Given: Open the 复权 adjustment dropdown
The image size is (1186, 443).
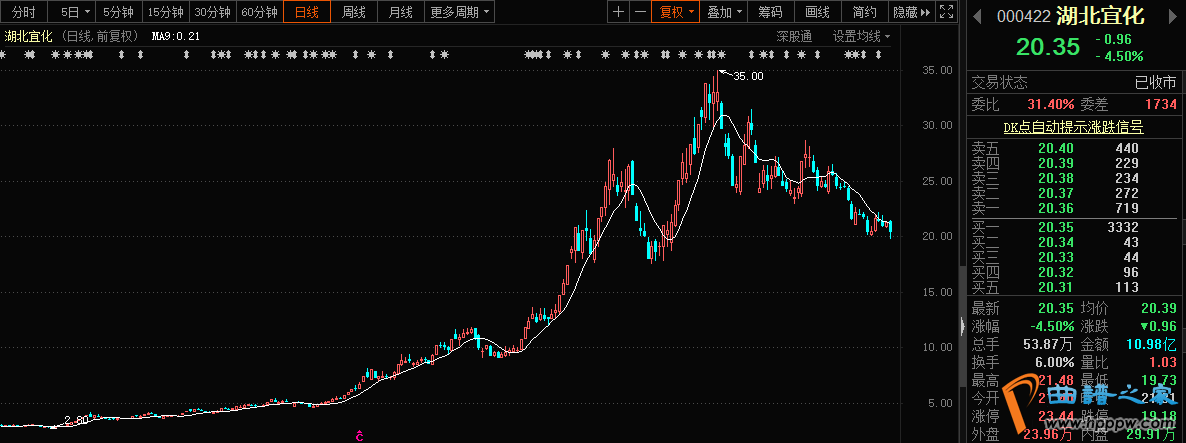Looking at the screenshot, I should tap(675, 12).
